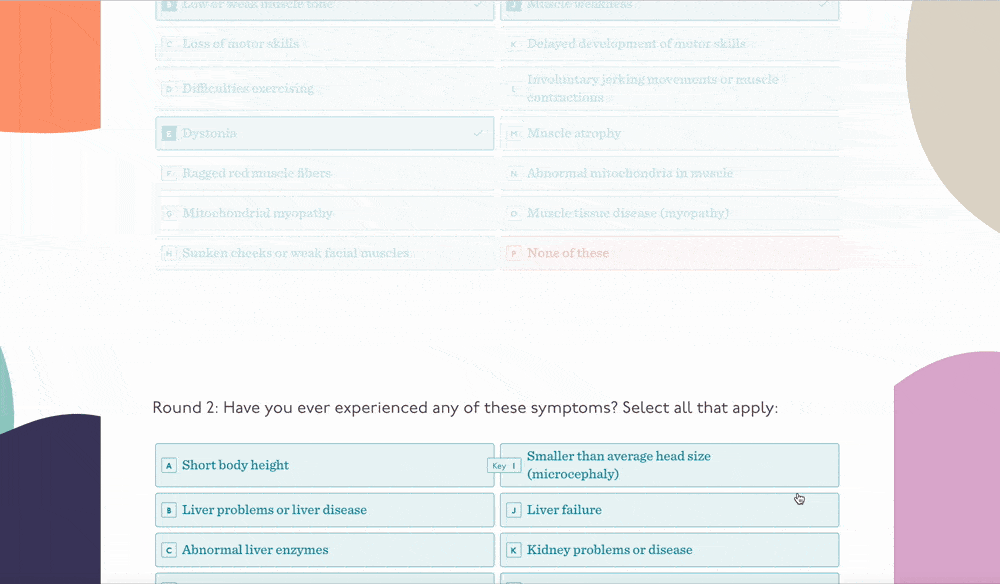Check the Liver failure option

point(669,510)
